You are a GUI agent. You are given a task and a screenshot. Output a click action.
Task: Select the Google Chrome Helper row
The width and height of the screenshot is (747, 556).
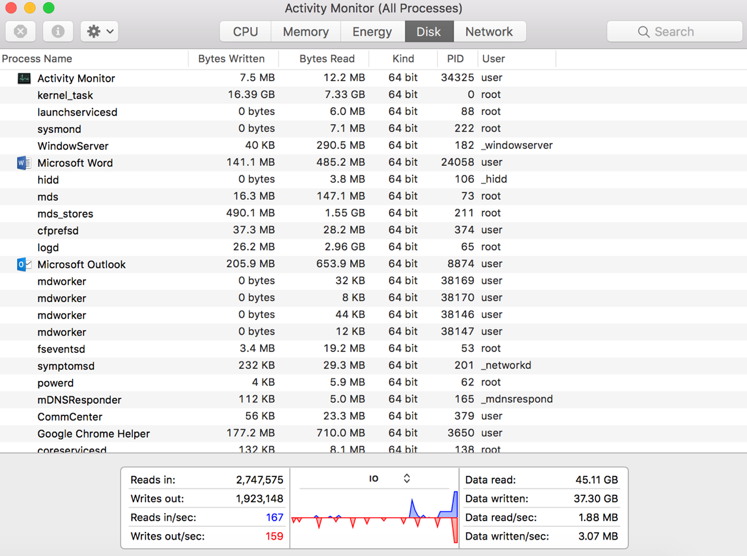(93, 434)
